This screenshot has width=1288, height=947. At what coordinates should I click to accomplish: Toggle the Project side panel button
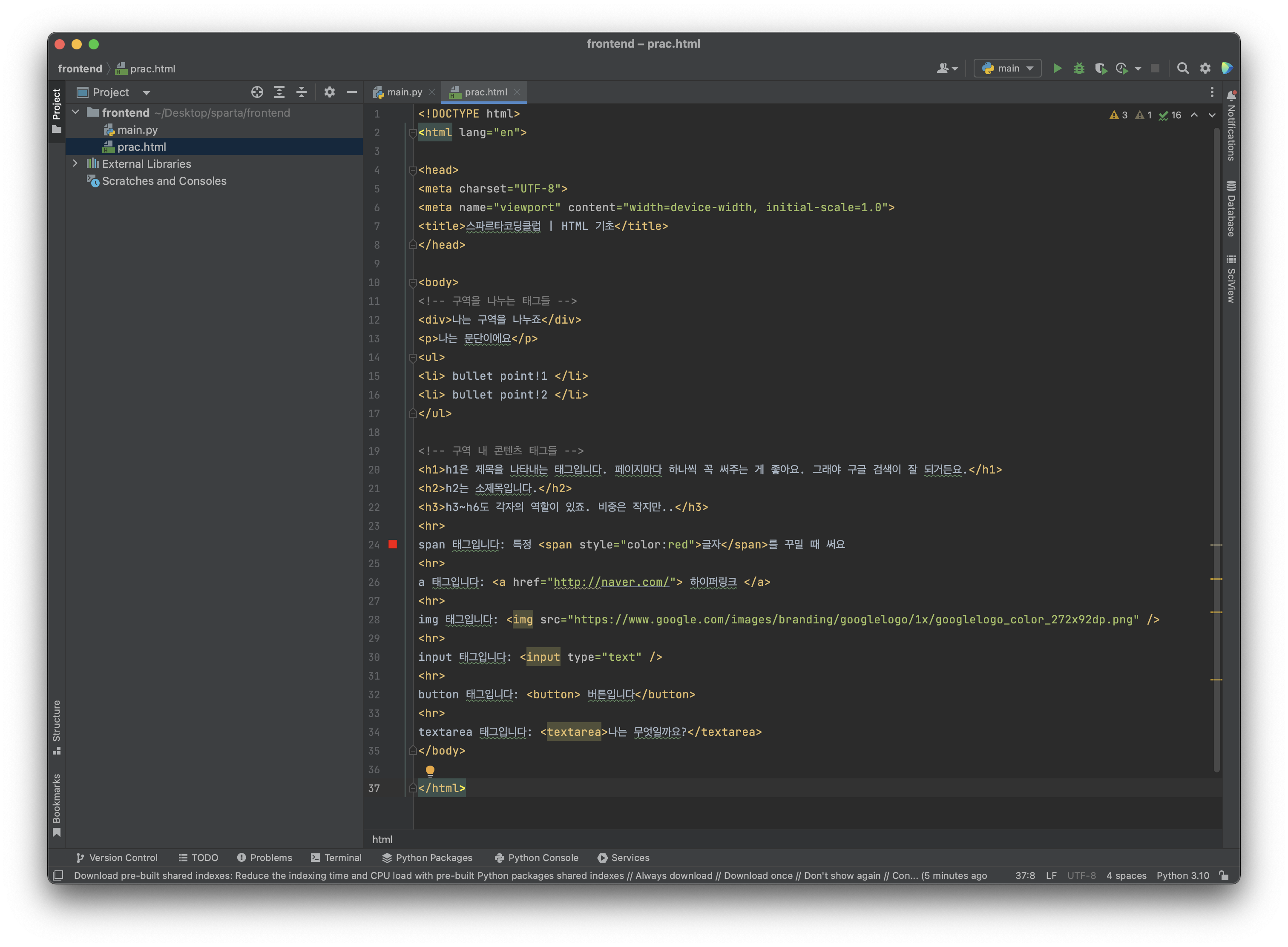(56, 110)
